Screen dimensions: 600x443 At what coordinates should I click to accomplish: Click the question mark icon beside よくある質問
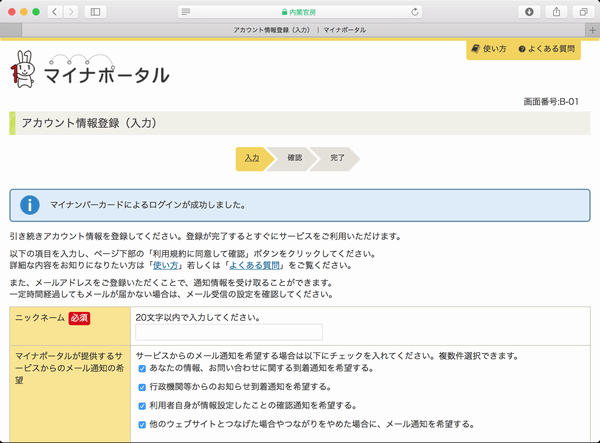pyautogui.click(x=522, y=49)
